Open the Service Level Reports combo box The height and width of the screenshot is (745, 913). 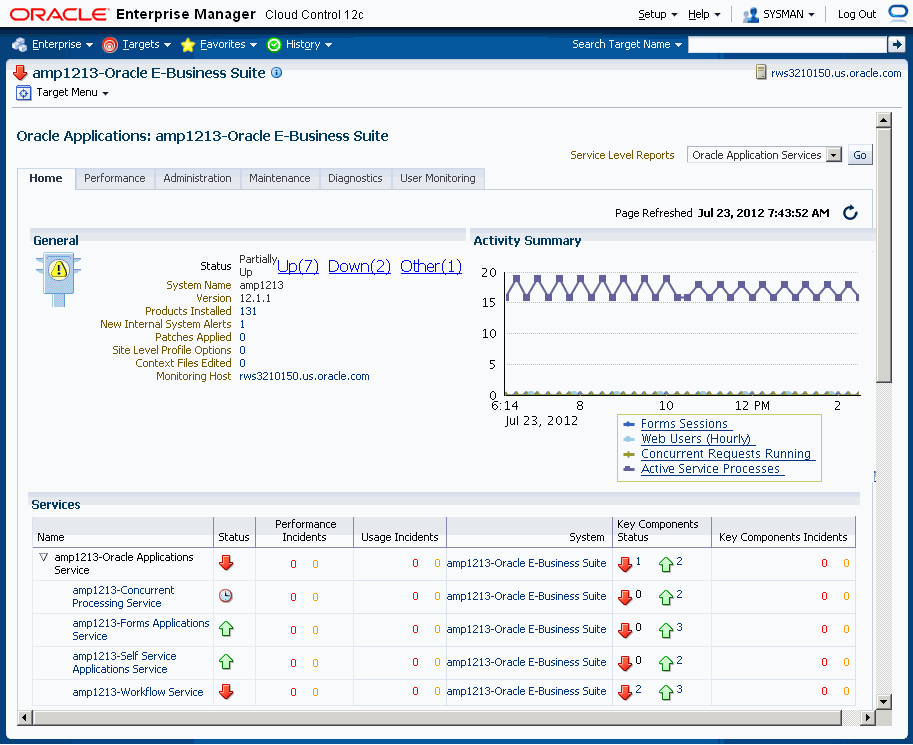click(x=764, y=155)
